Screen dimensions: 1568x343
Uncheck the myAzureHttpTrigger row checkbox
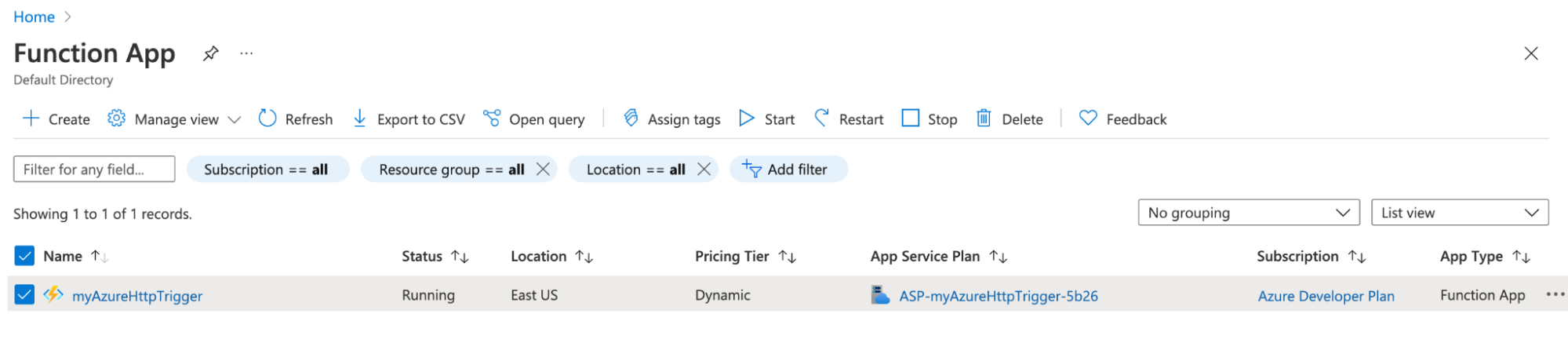point(24,294)
